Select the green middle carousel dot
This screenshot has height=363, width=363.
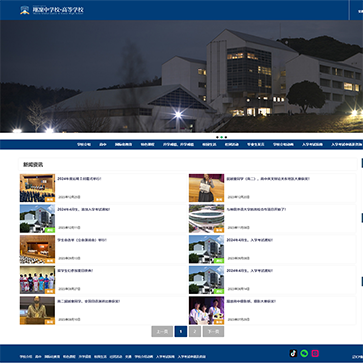tap(222, 137)
